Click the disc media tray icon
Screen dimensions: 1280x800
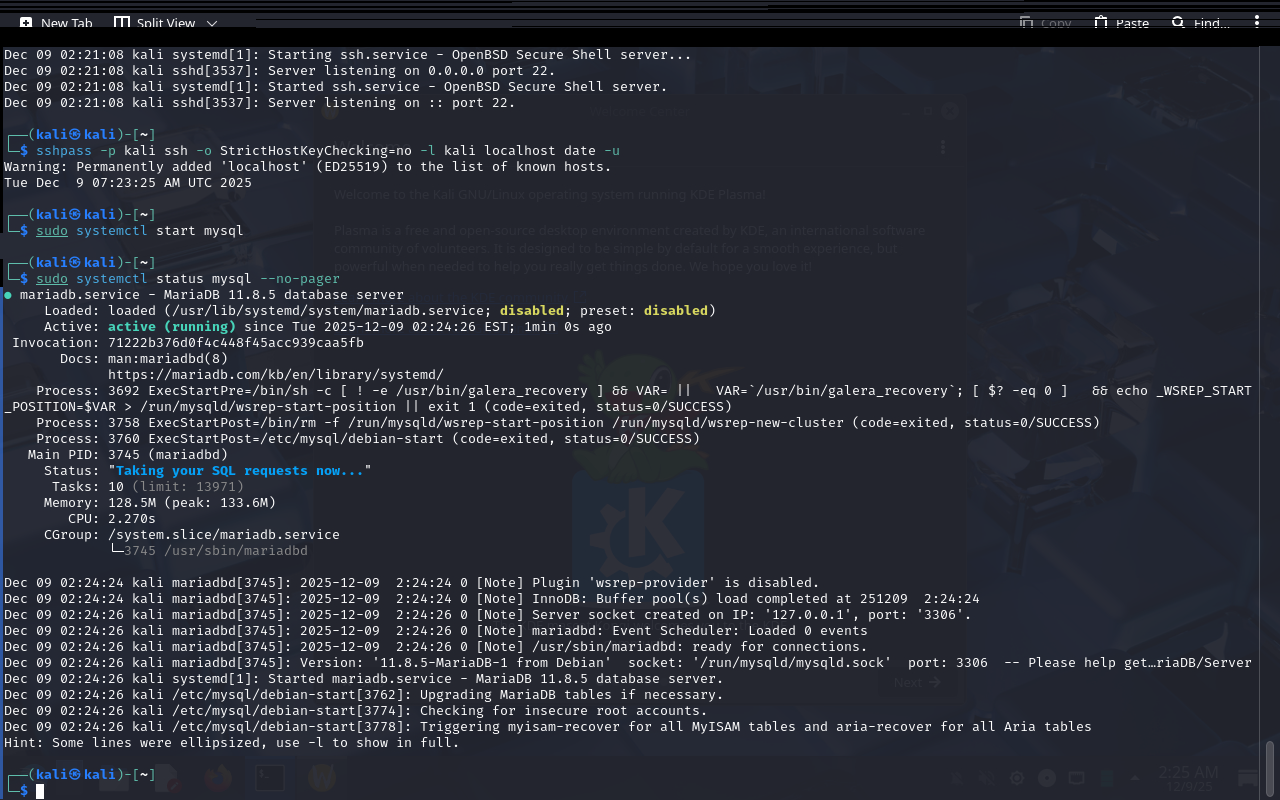pyautogui.click(x=1047, y=778)
